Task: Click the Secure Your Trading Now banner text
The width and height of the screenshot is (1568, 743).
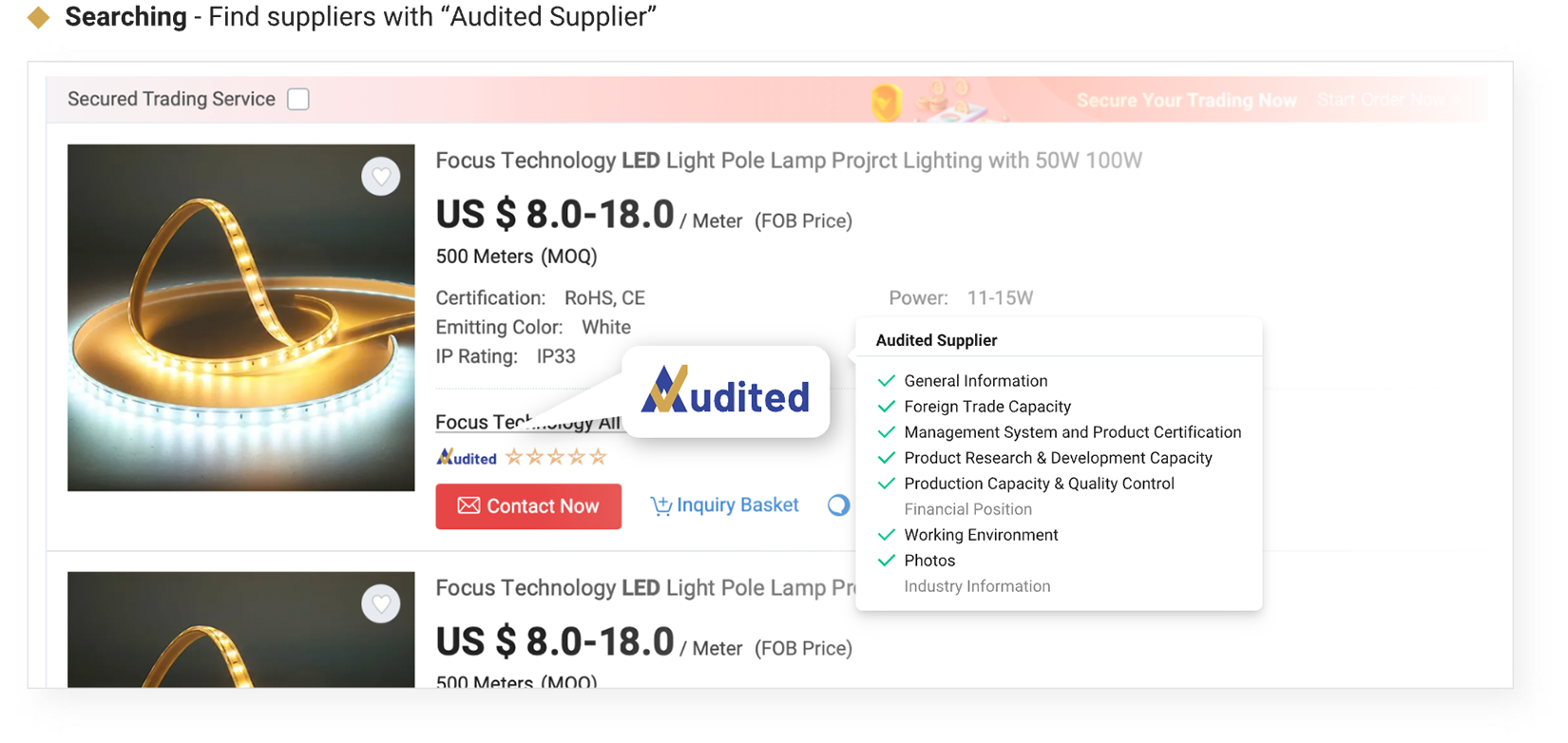Action: [x=1186, y=101]
